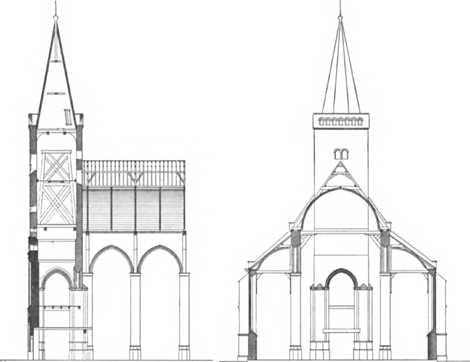This screenshot has width=470, height=362.
Task: Click the left aisle sloping roof beam
Action: click(x=269, y=249)
